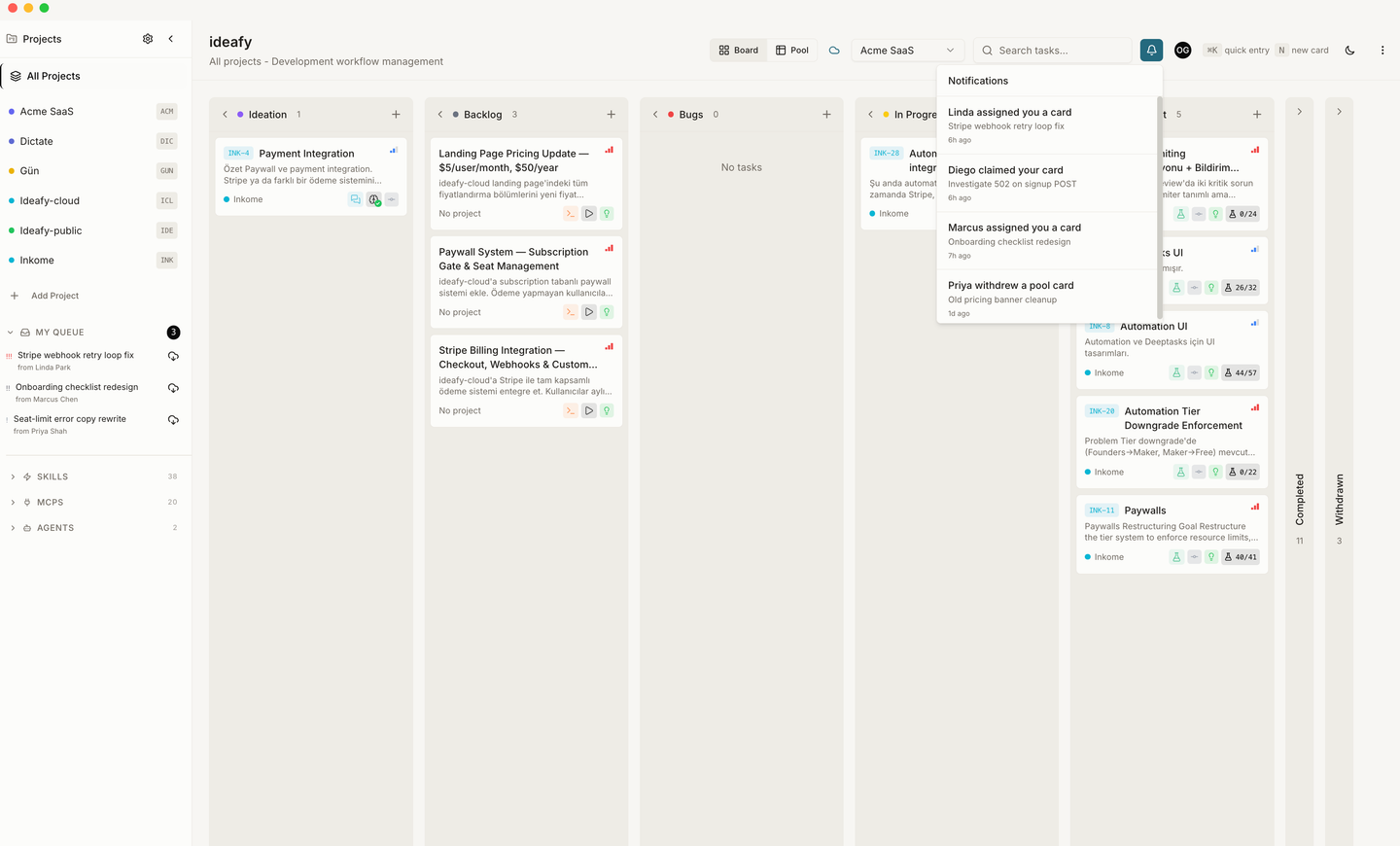This screenshot has width=1400, height=846.
Task: Click lightbulb on Paywall System card
Action: pyautogui.click(x=607, y=312)
